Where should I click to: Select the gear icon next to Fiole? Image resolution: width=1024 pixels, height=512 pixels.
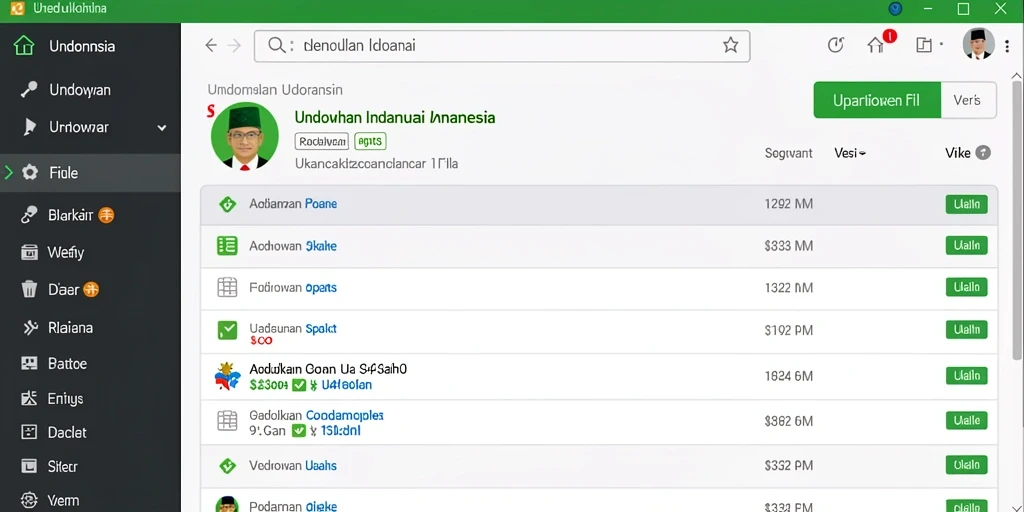point(30,173)
